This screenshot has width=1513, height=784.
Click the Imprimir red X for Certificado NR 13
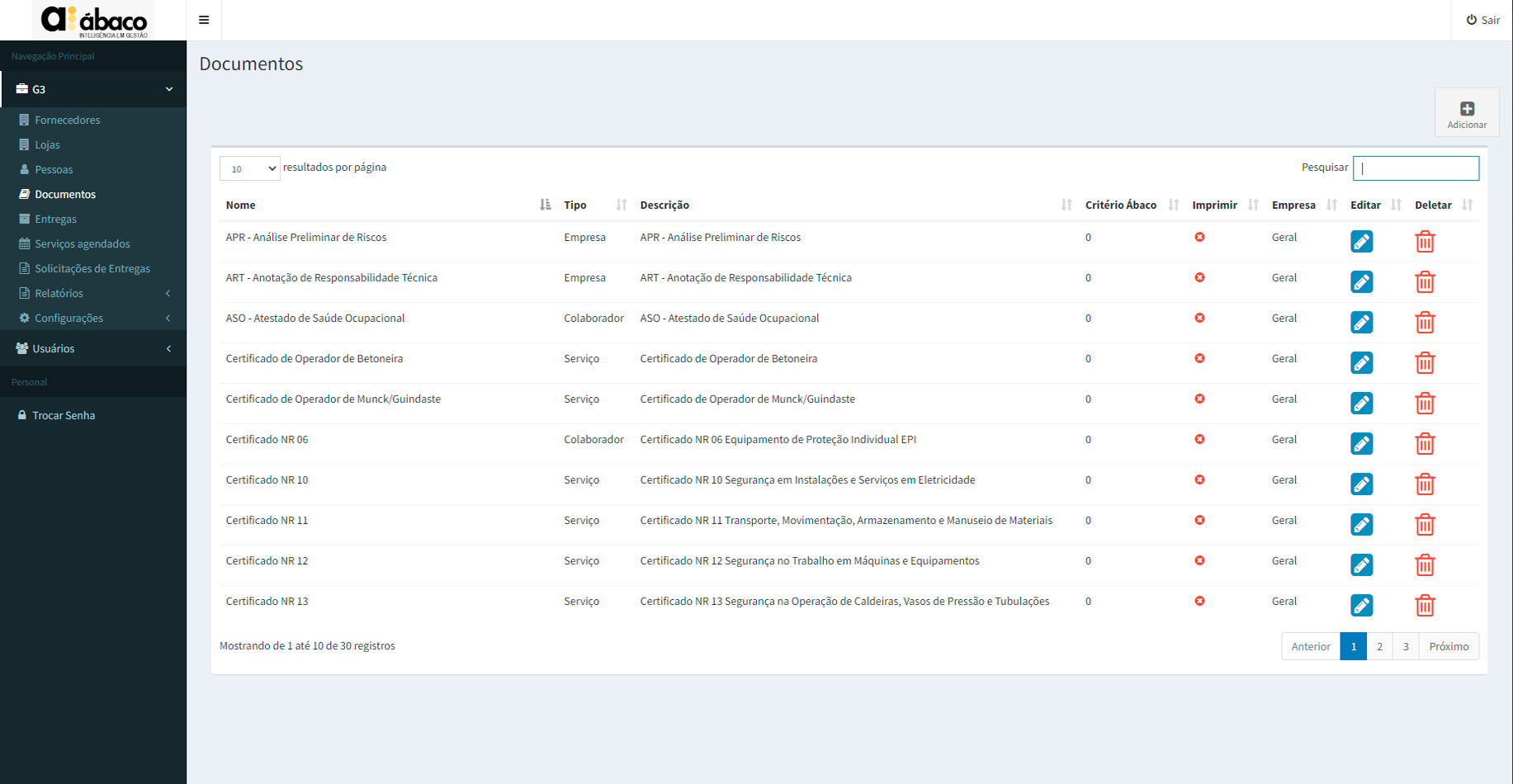1199,601
